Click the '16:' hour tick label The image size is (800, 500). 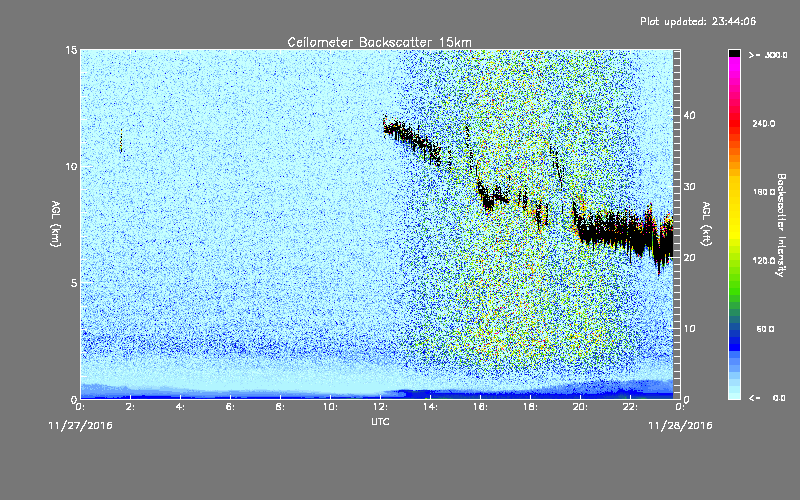[480, 407]
